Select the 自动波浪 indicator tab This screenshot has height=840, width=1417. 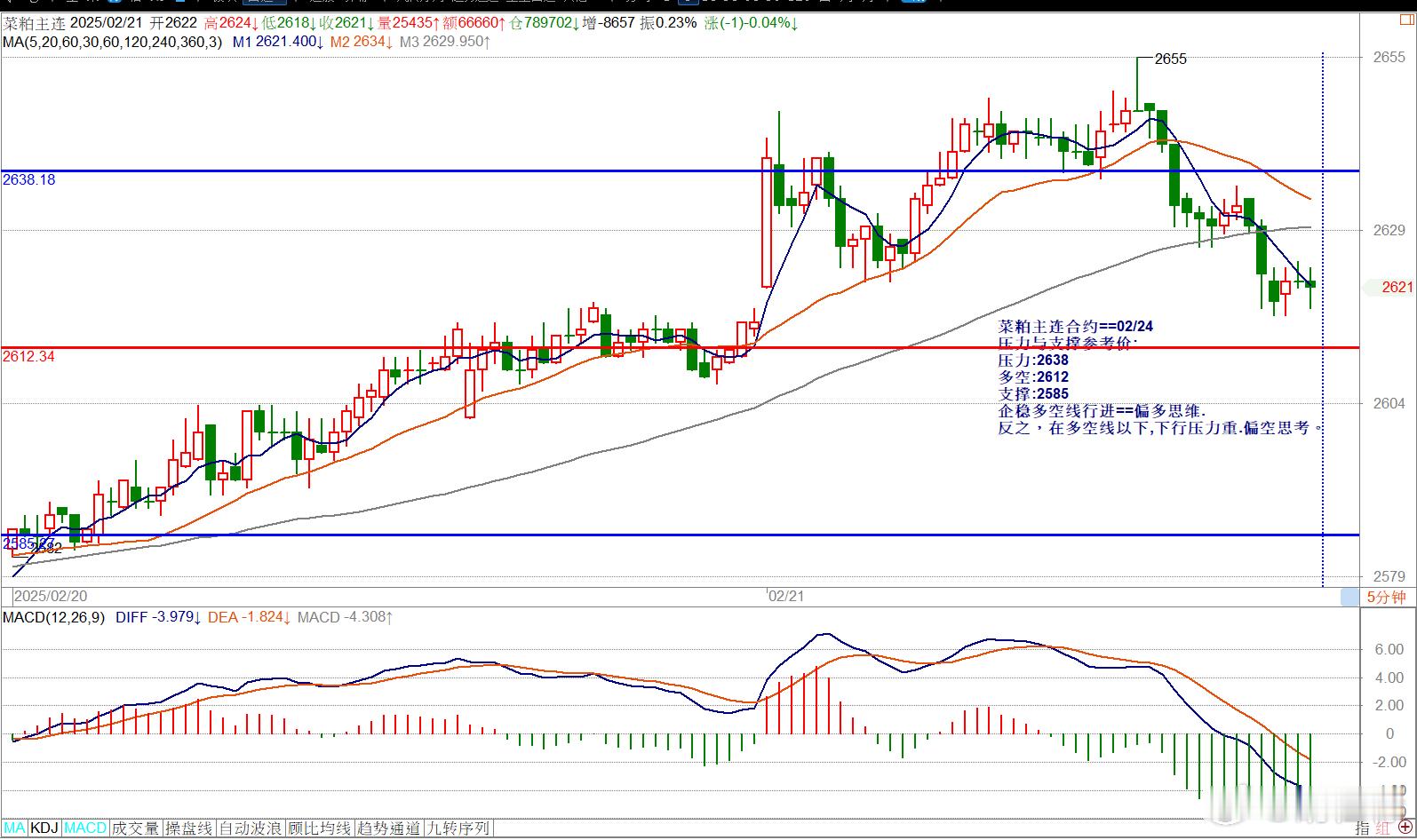pyautogui.click(x=251, y=828)
